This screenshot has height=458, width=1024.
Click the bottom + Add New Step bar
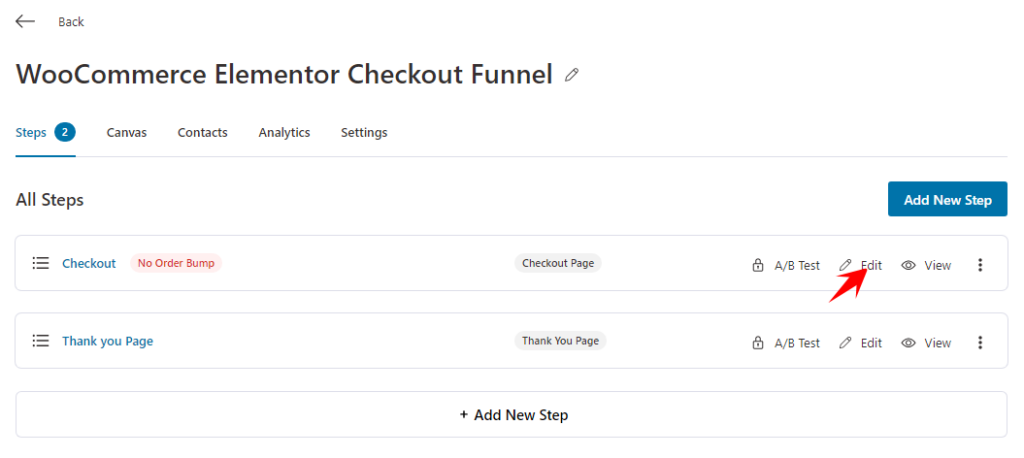click(511, 415)
